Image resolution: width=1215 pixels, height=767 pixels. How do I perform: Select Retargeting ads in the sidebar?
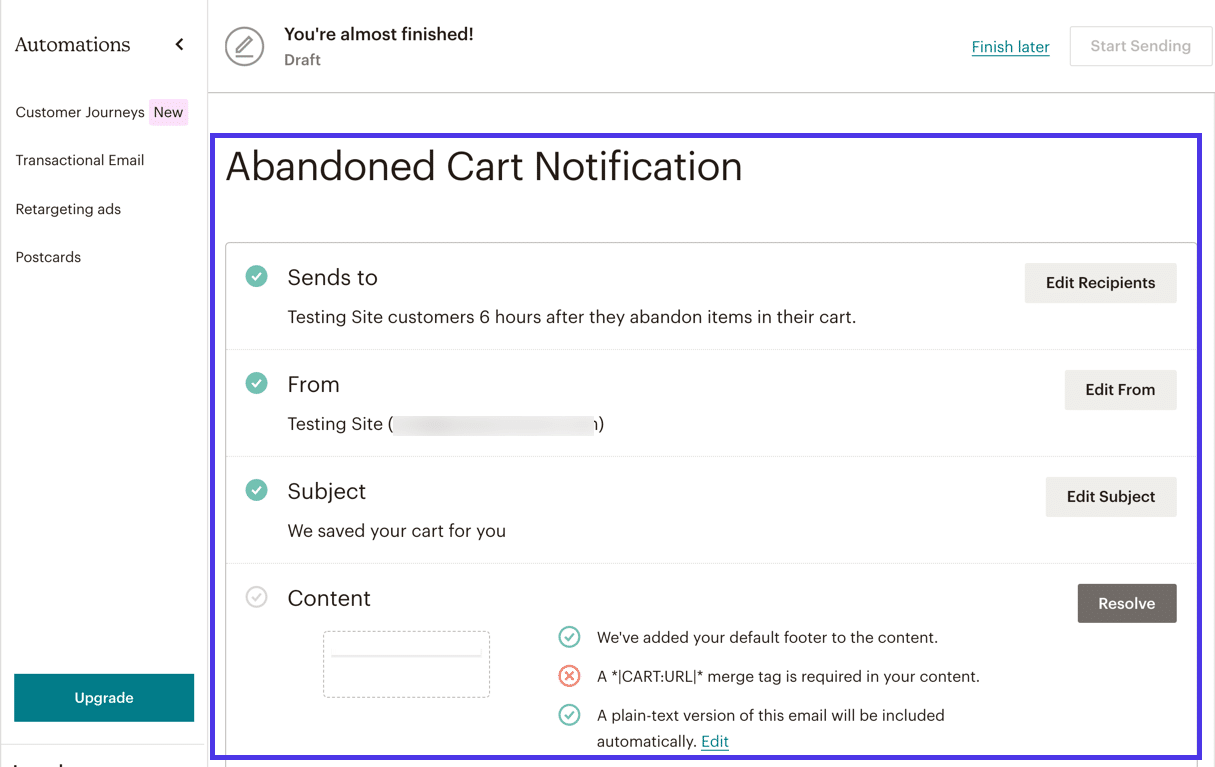[x=68, y=209]
